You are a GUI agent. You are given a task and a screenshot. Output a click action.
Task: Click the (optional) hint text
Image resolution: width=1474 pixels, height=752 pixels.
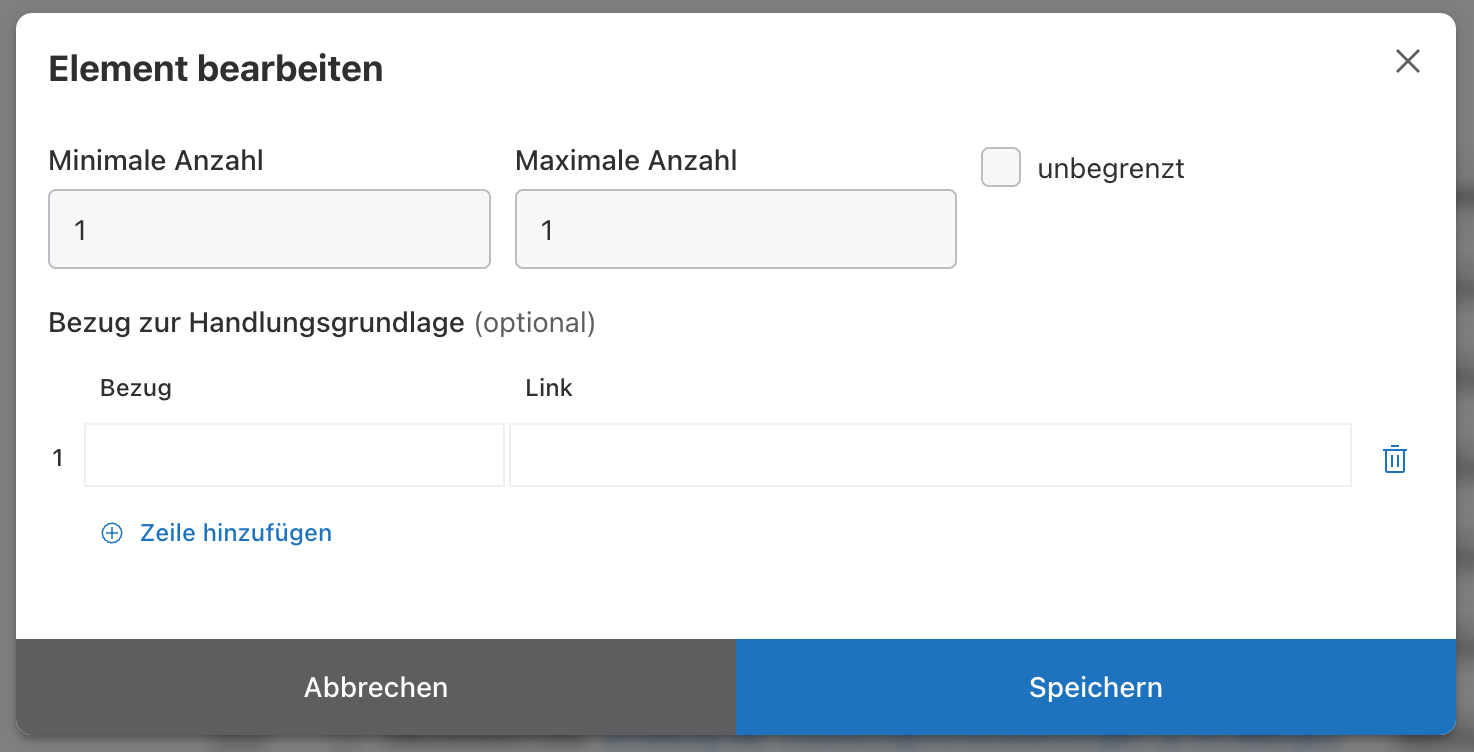[534, 323]
